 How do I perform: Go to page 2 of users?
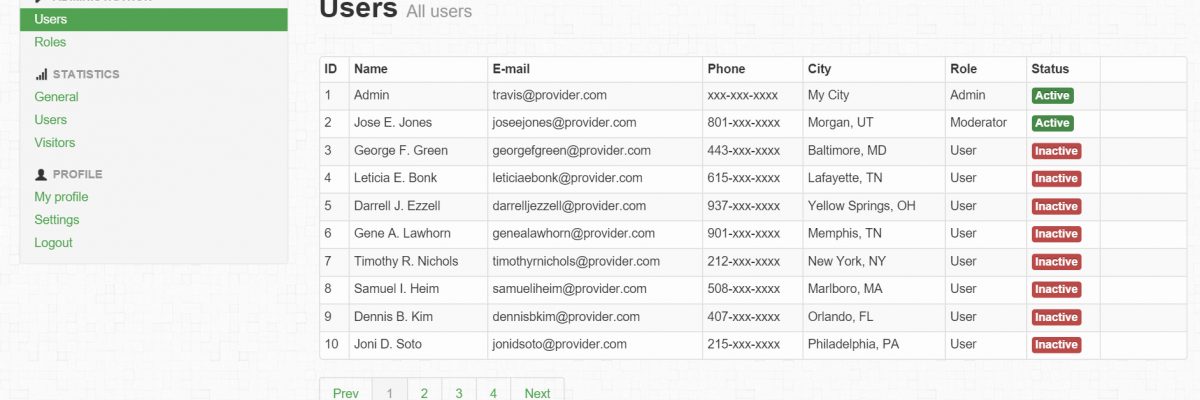coord(424,393)
